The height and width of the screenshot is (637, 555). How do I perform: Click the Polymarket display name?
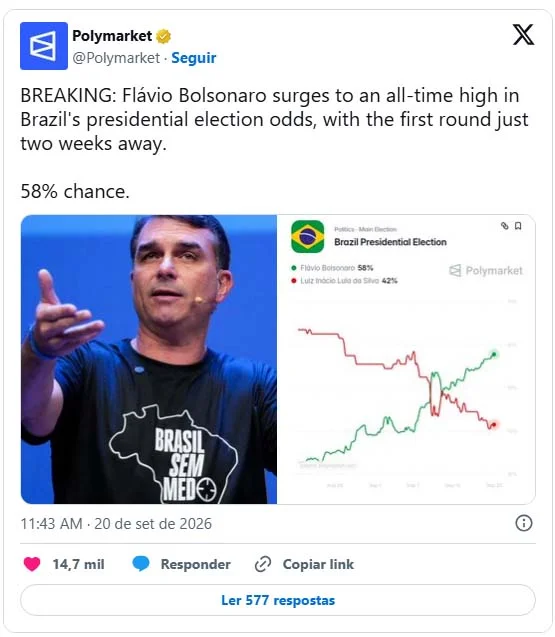pyautogui.click(x=112, y=36)
